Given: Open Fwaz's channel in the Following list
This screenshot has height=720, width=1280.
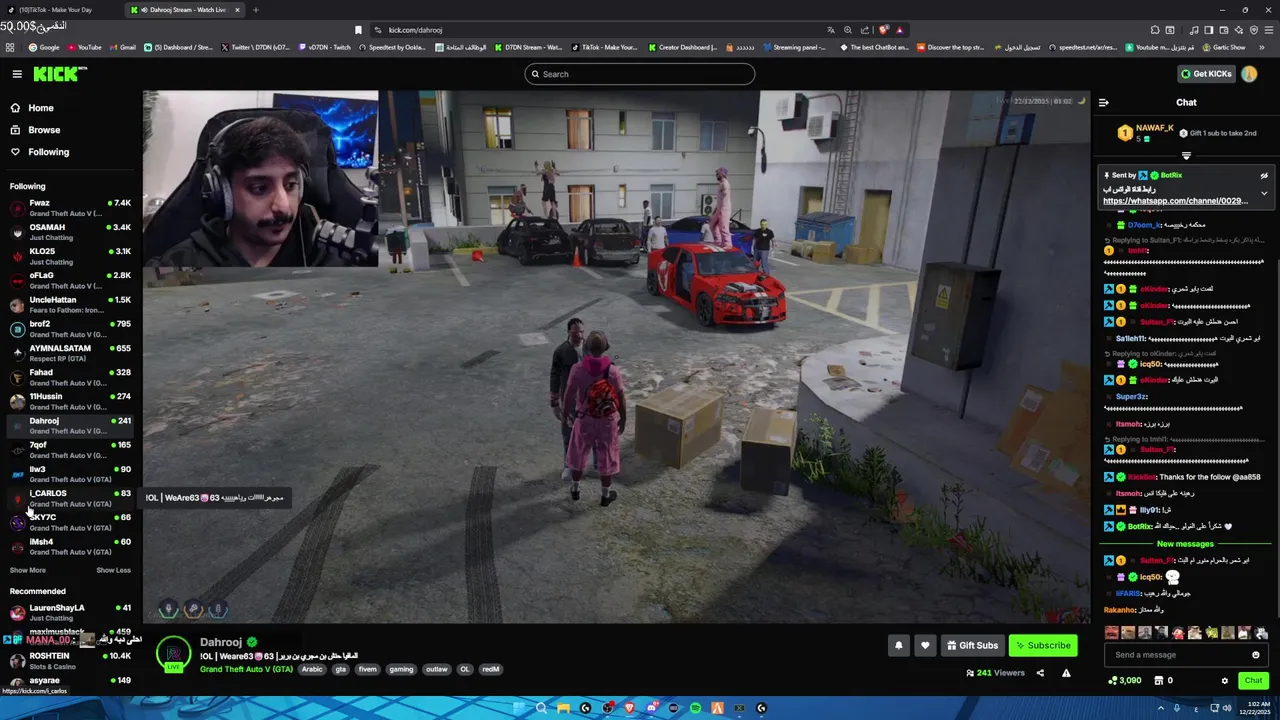Looking at the screenshot, I should pyautogui.click(x=70, y=208).
